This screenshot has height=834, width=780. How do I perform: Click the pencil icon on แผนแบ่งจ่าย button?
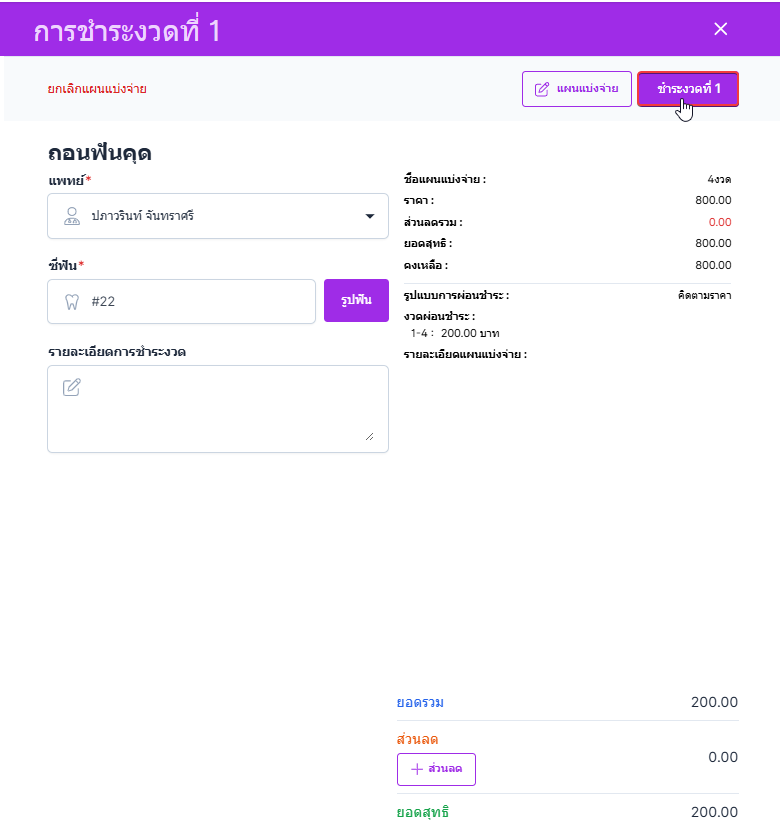point(542,89)
